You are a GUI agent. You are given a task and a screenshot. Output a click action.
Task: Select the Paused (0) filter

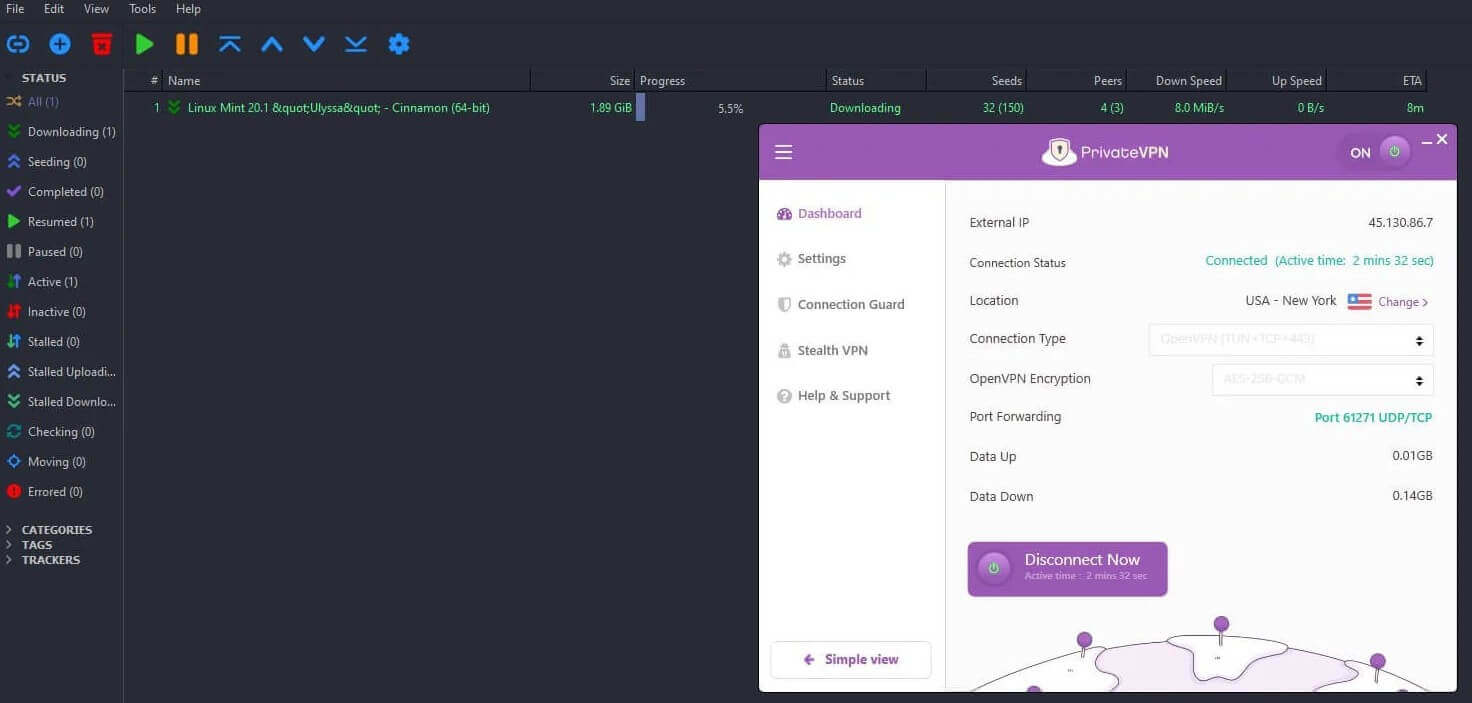(x=45, y=252)
